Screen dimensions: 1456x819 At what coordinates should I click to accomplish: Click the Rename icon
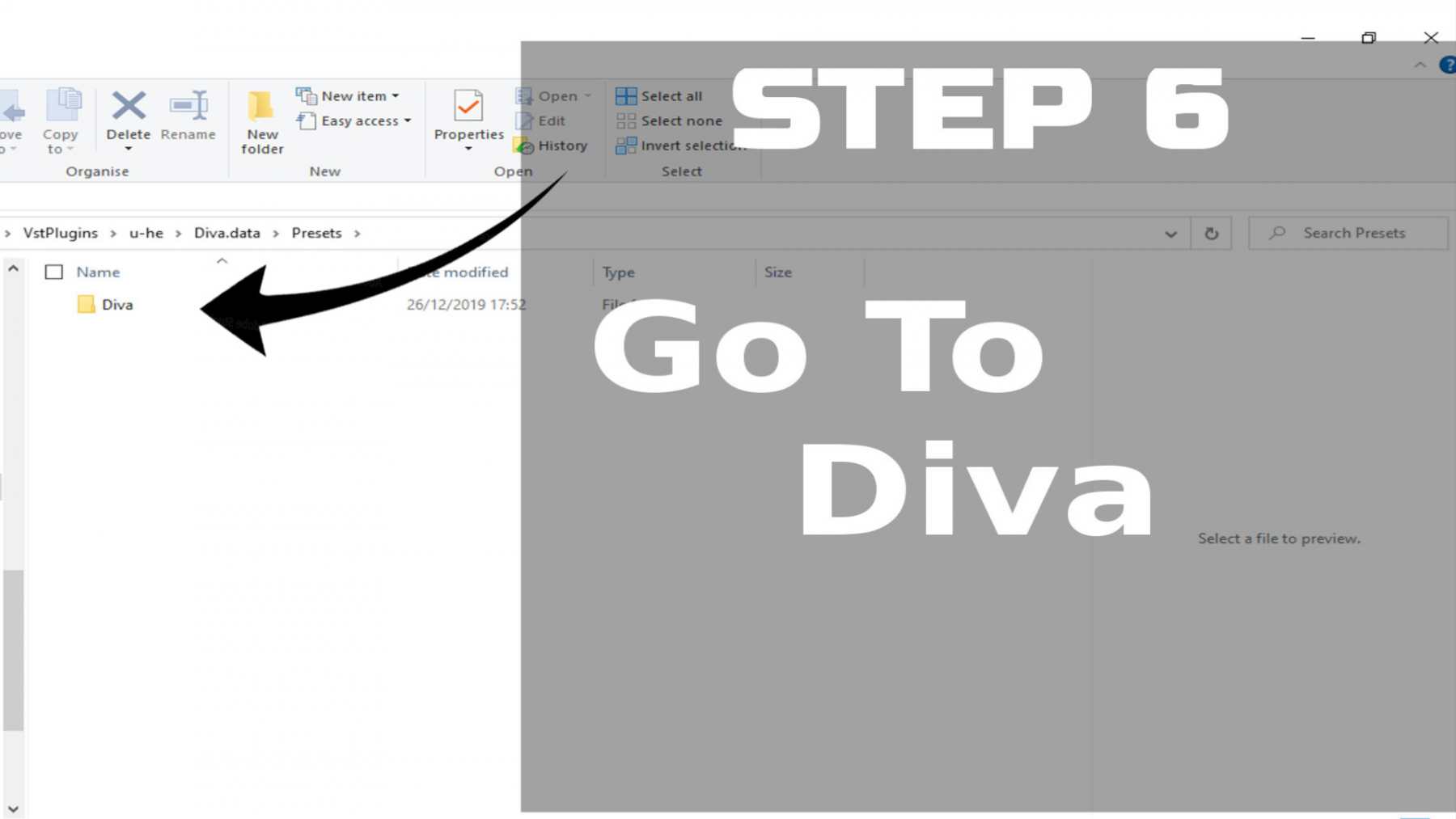pos(188,105)
